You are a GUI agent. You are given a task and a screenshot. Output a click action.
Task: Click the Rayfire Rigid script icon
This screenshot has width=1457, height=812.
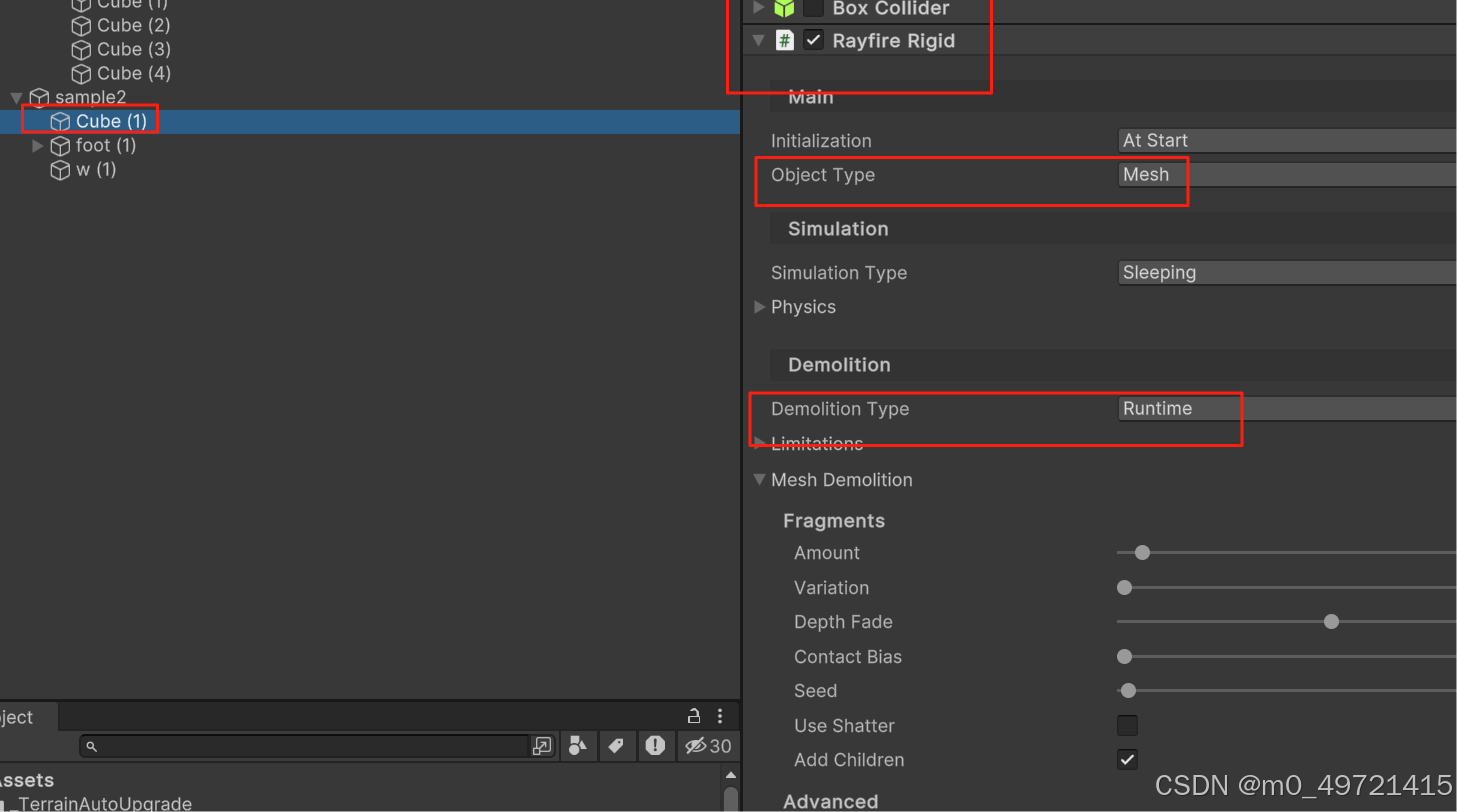785,40
